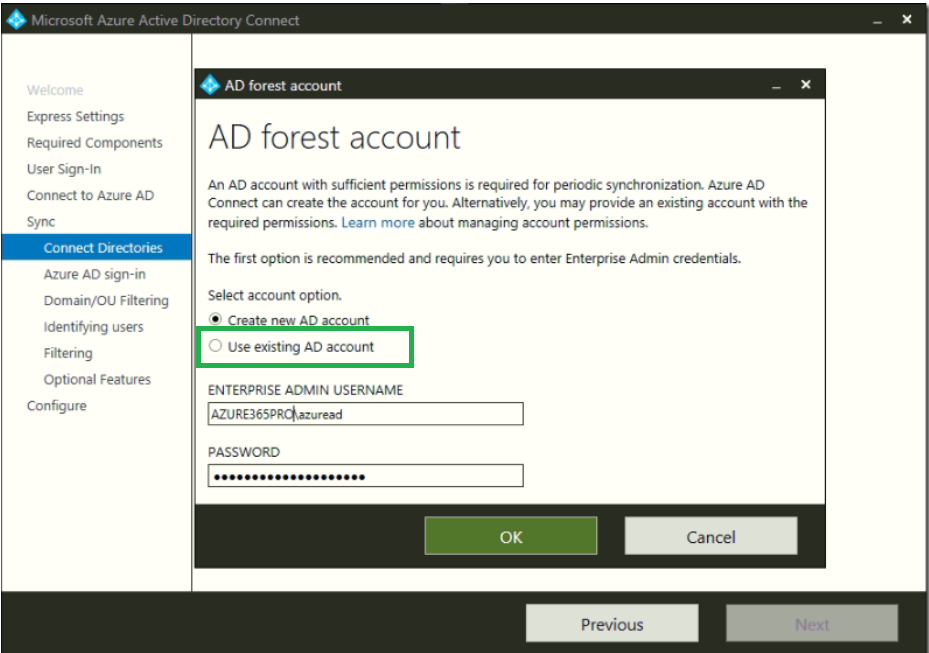Click the Password input field
The width and height of the screenshot is (929, 653).
pos(366,475)
